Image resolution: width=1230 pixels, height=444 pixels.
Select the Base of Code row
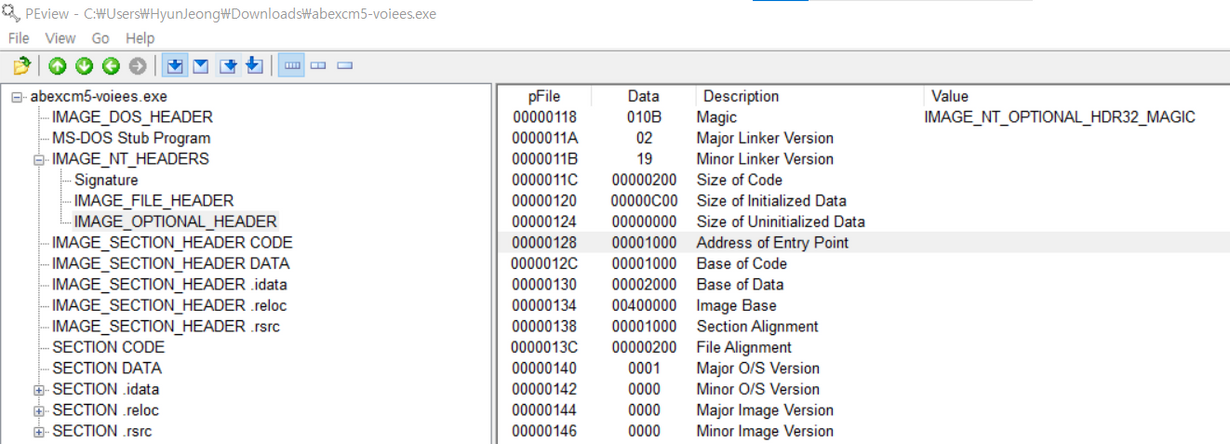coord(864,264)
